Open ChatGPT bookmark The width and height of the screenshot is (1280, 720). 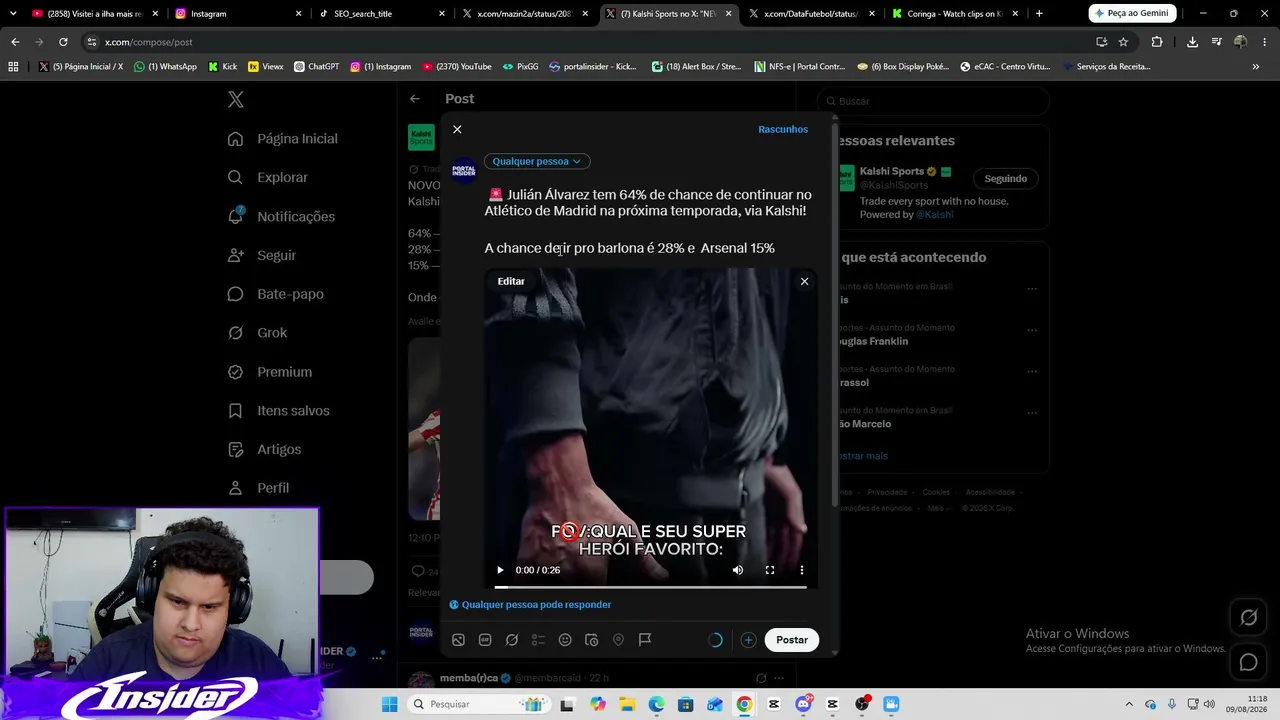point(317,67)
